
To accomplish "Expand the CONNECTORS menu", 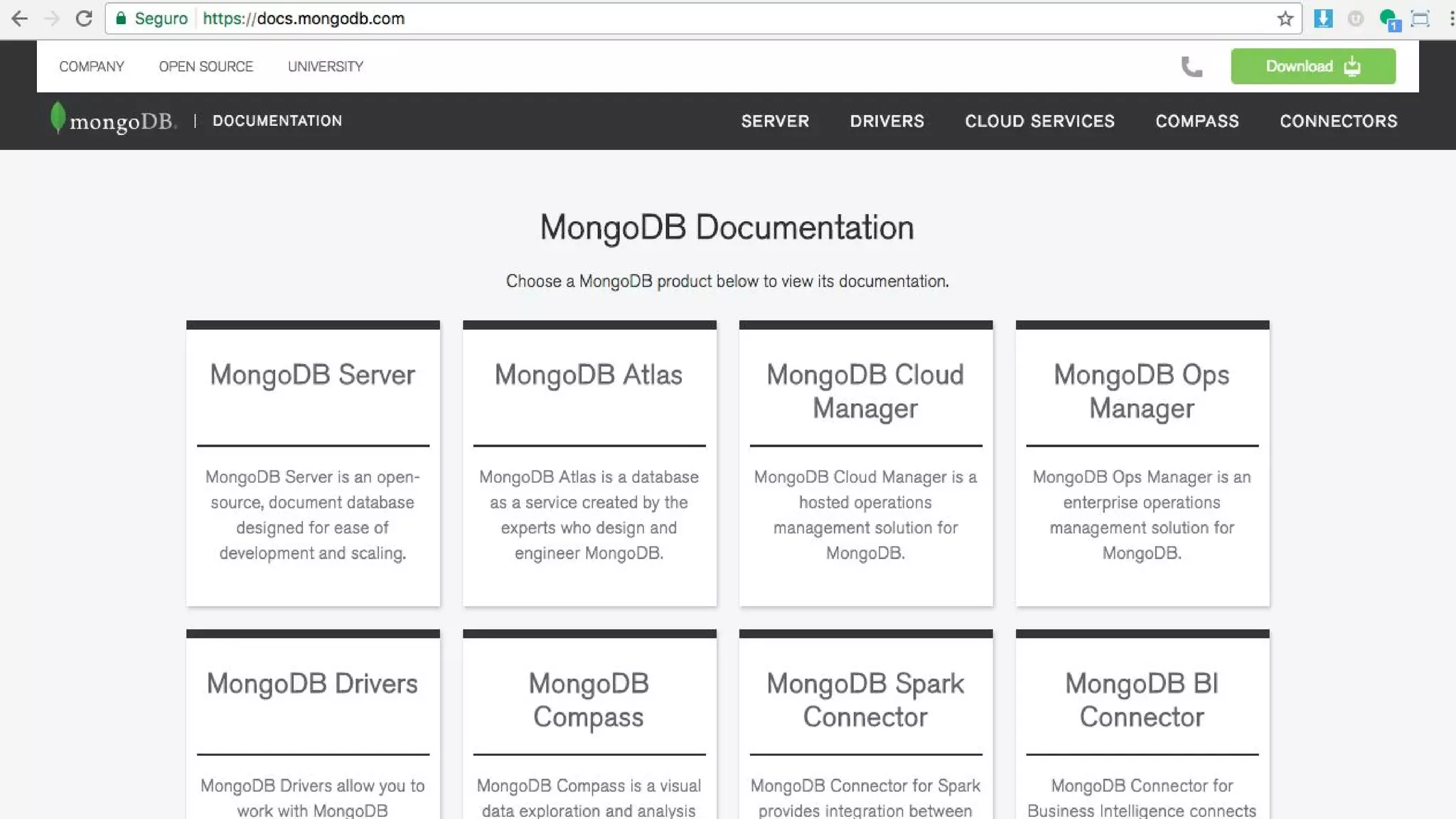I will pos(1338,121).
